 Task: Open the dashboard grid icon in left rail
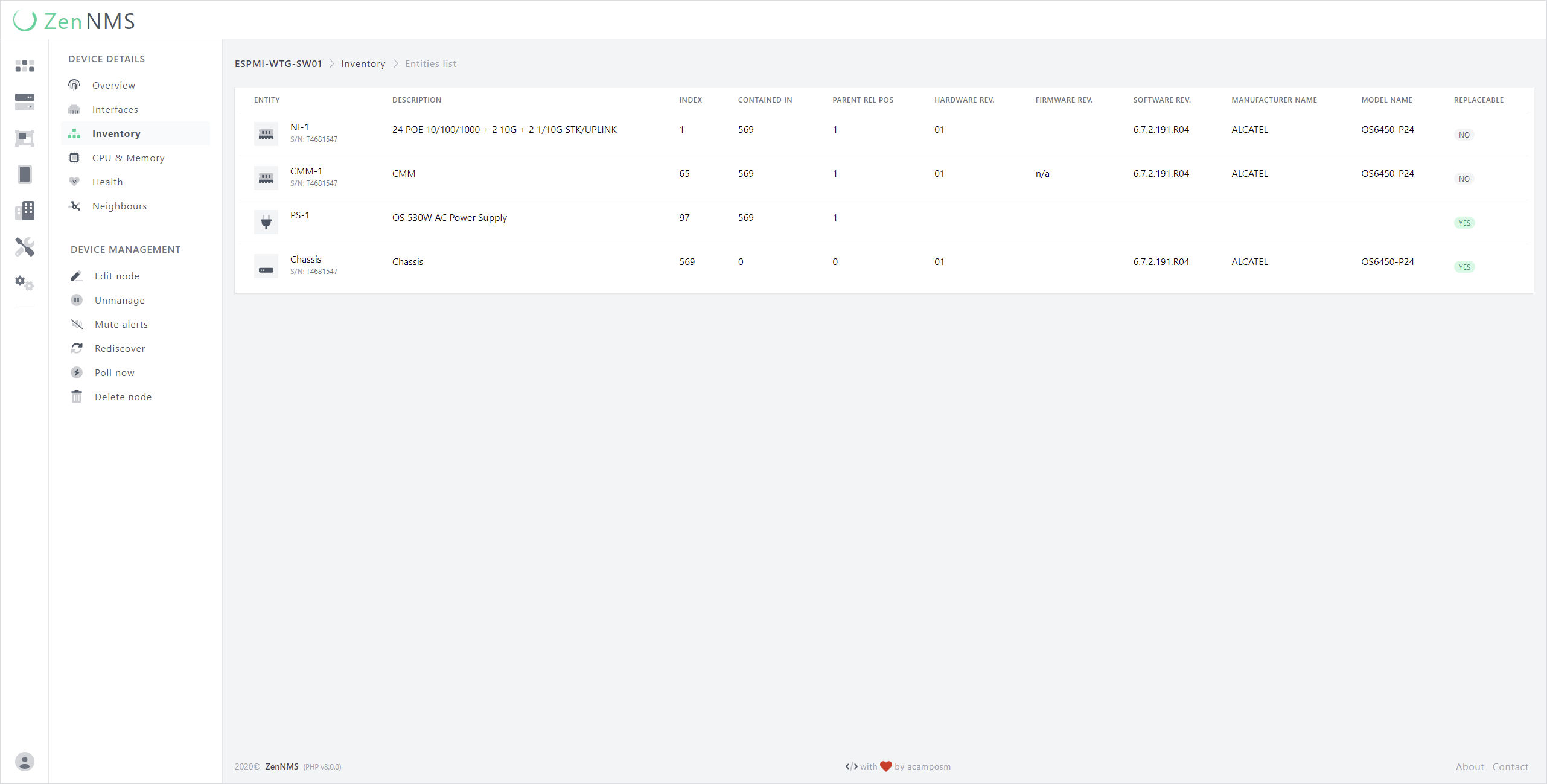coord(25,66)
